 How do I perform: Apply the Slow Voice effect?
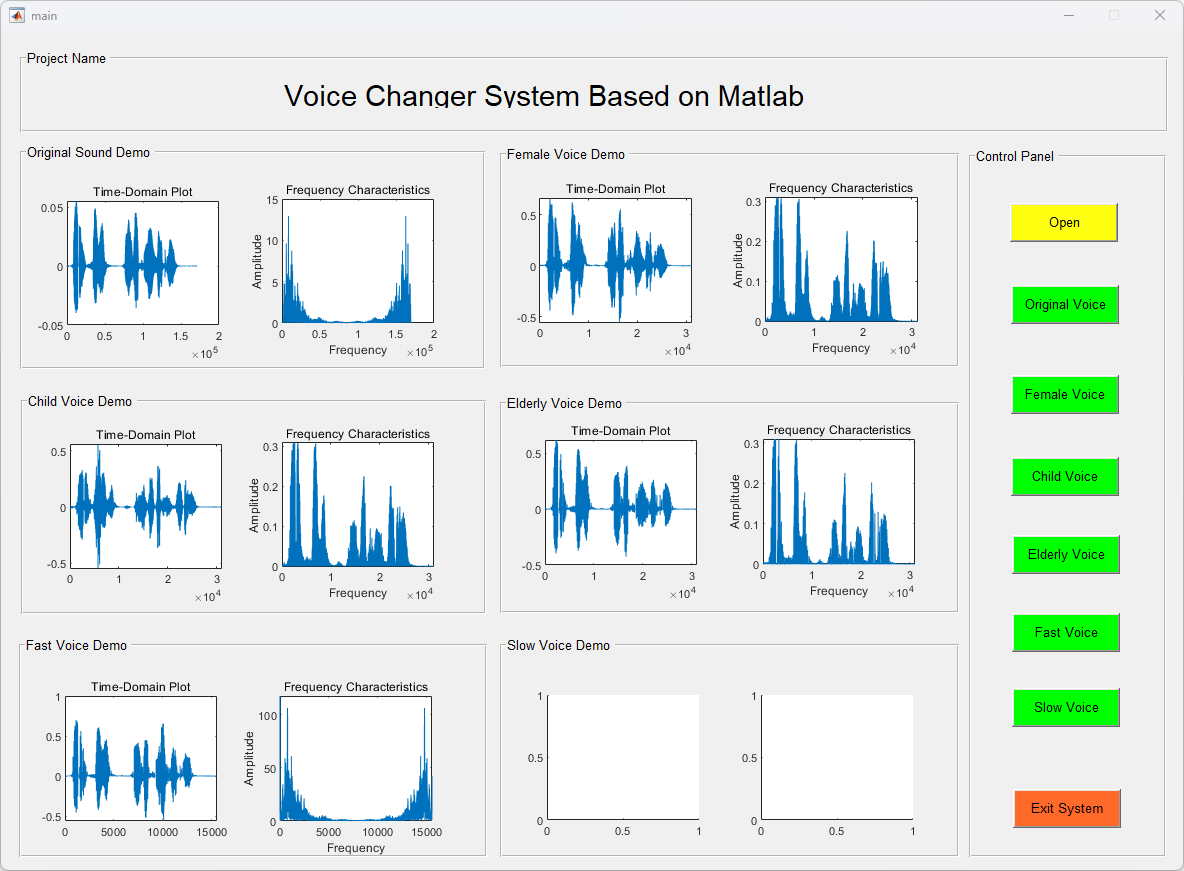tap(1065, 707)
